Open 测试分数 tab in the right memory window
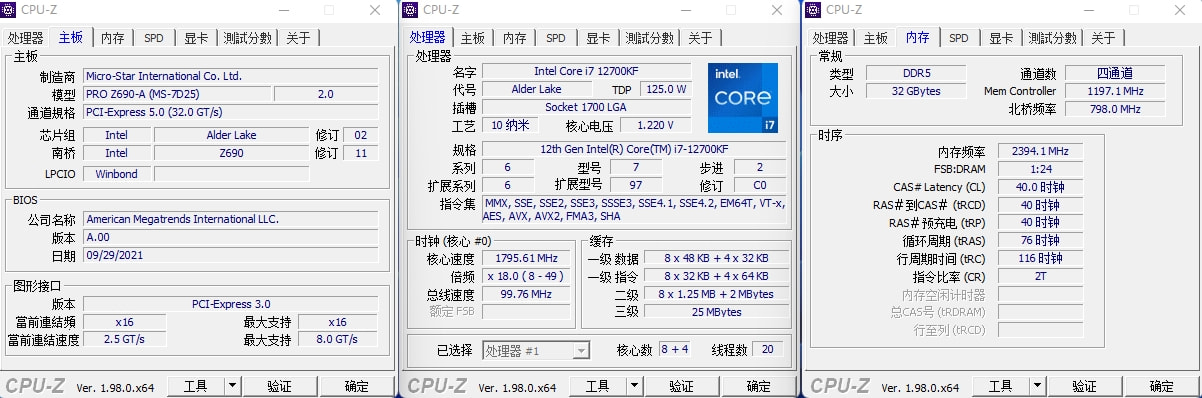Screen dimensions: 1202x398 pos(1052,38)
